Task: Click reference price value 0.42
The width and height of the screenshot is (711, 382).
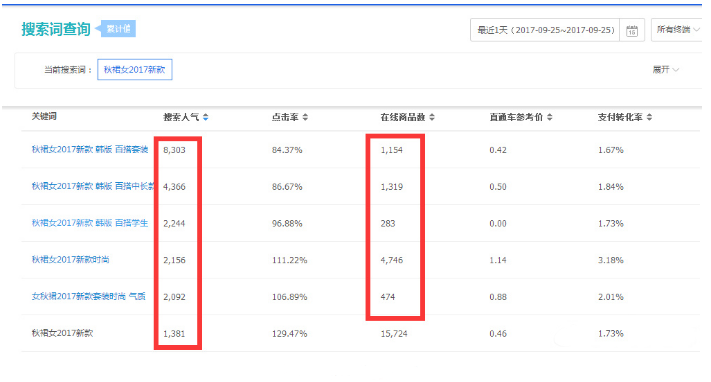Action: coord(498,150)
